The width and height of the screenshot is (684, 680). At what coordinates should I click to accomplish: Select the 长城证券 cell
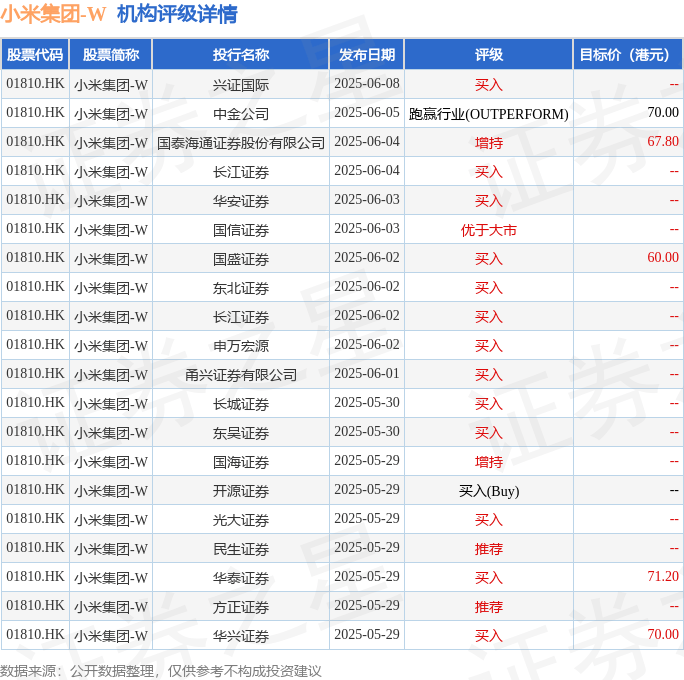241,404
